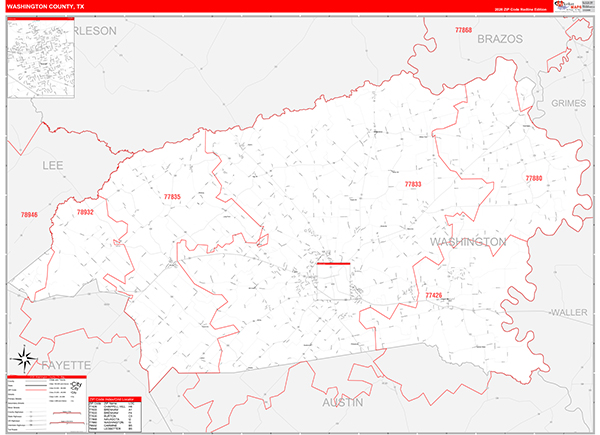This screenshot has width=600, height=435.
Task: Select ZIP code label 77868
Action: tap(463, 30)
